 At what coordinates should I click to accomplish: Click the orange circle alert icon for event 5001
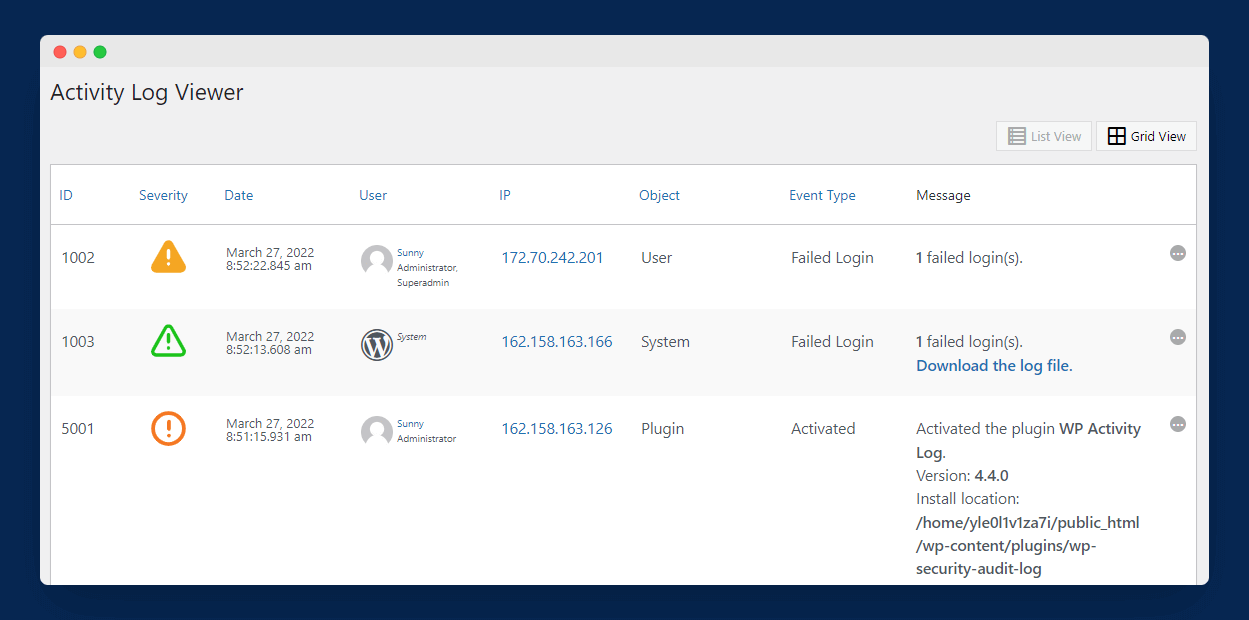point(168,428)
